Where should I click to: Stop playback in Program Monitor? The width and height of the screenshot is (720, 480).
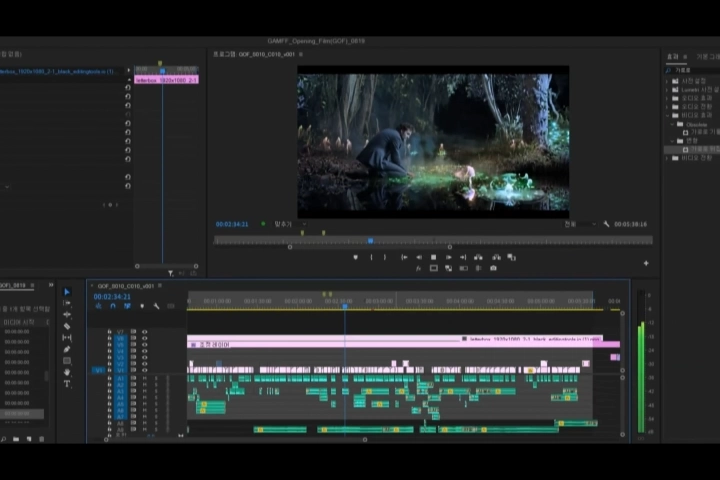click(x=433, y=257)
